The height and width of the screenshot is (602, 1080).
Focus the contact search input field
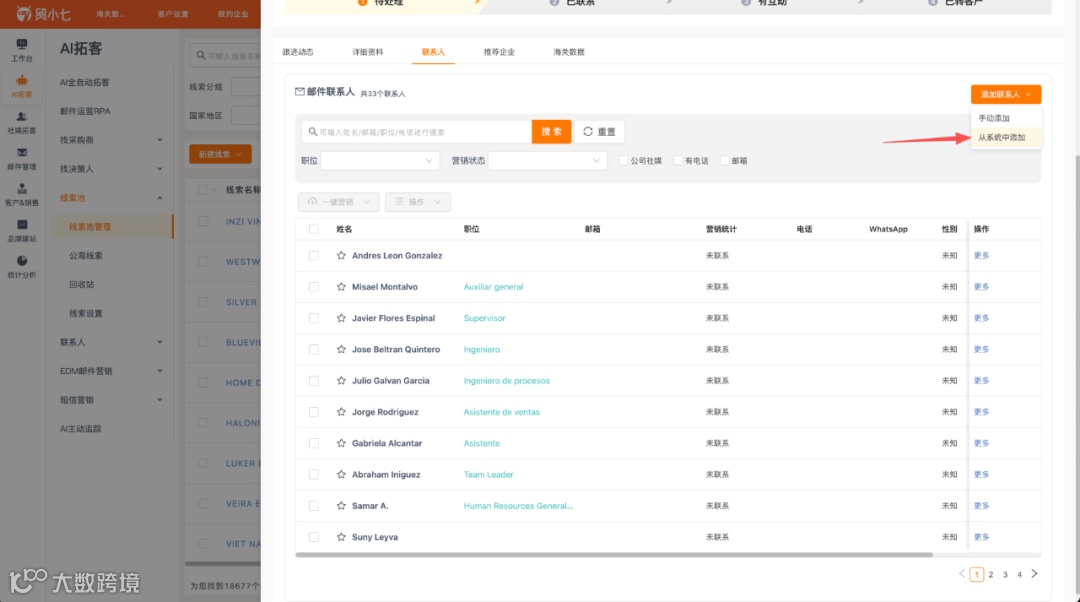417,132
